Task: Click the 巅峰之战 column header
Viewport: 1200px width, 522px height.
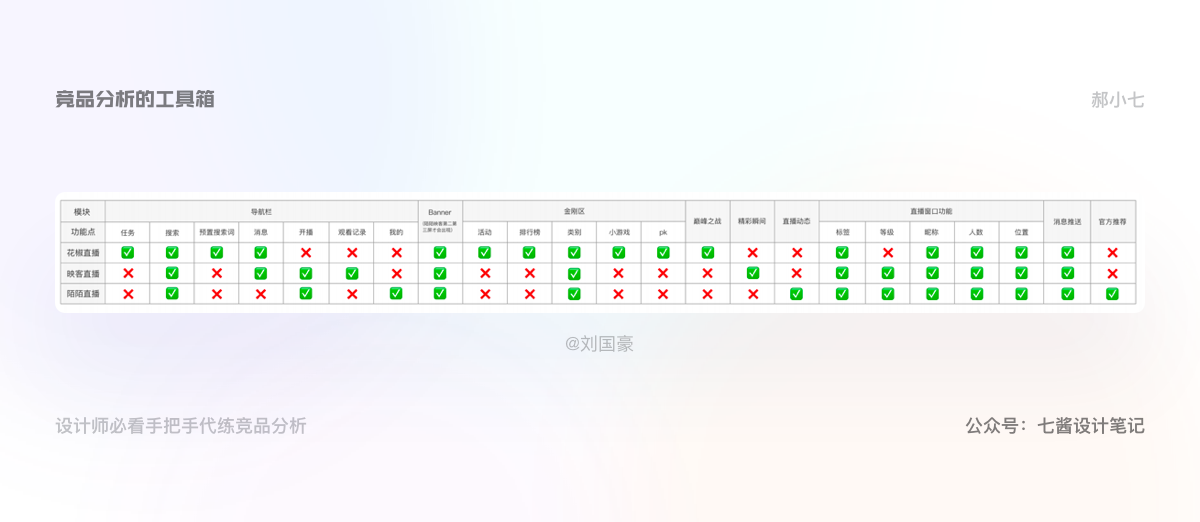Action: 708,221
